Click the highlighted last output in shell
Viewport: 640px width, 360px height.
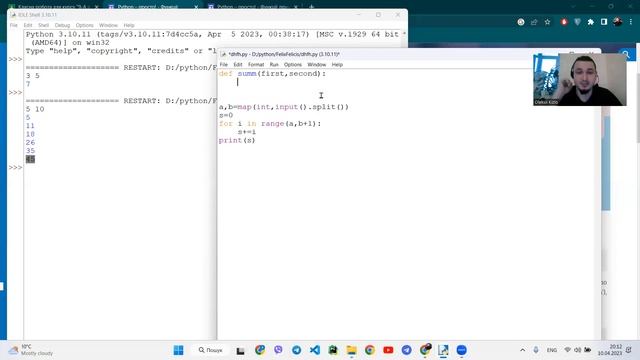pyautogui.click(x=30, y=159)
